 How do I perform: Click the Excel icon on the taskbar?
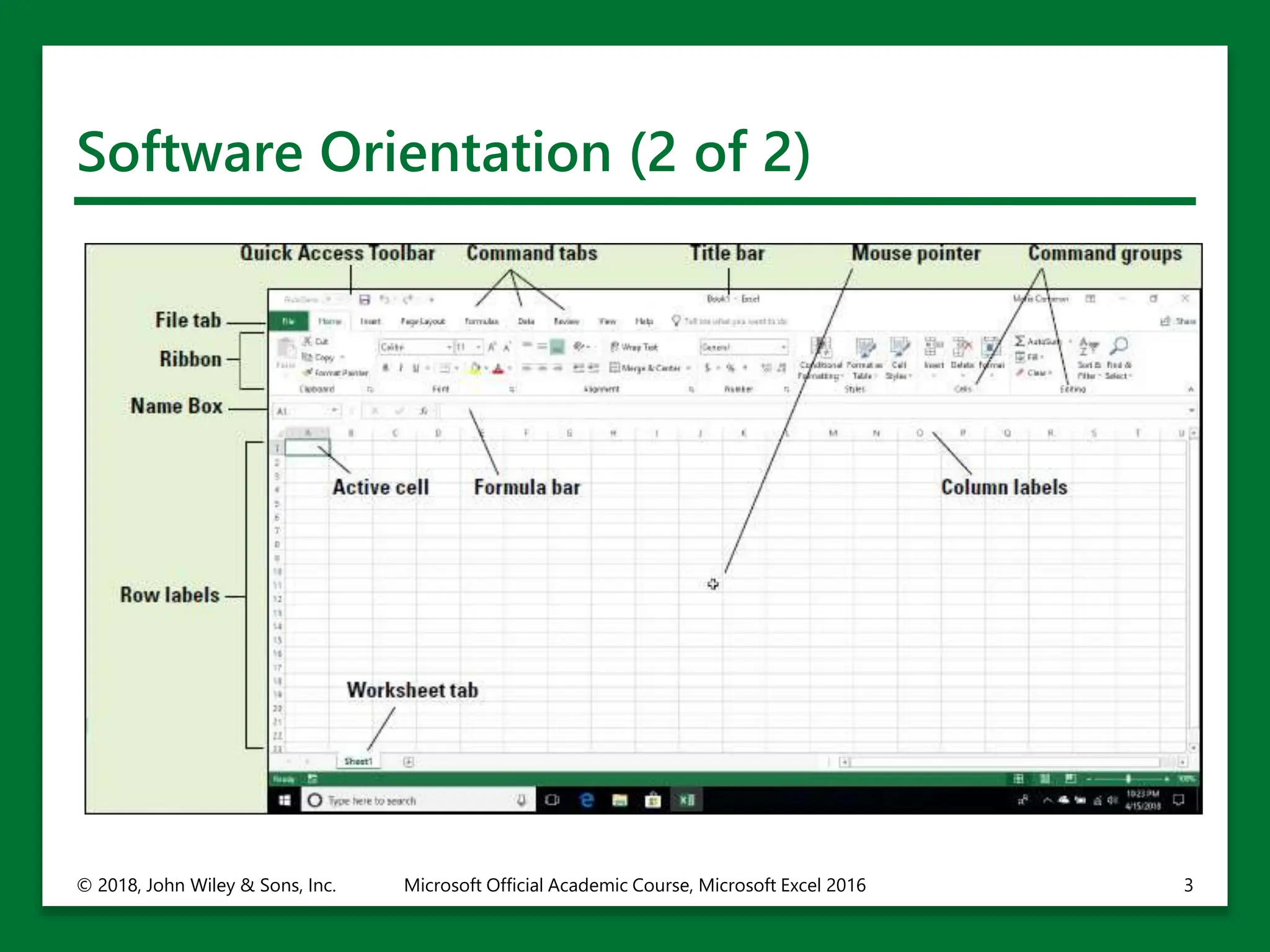[x=686, y=800]
